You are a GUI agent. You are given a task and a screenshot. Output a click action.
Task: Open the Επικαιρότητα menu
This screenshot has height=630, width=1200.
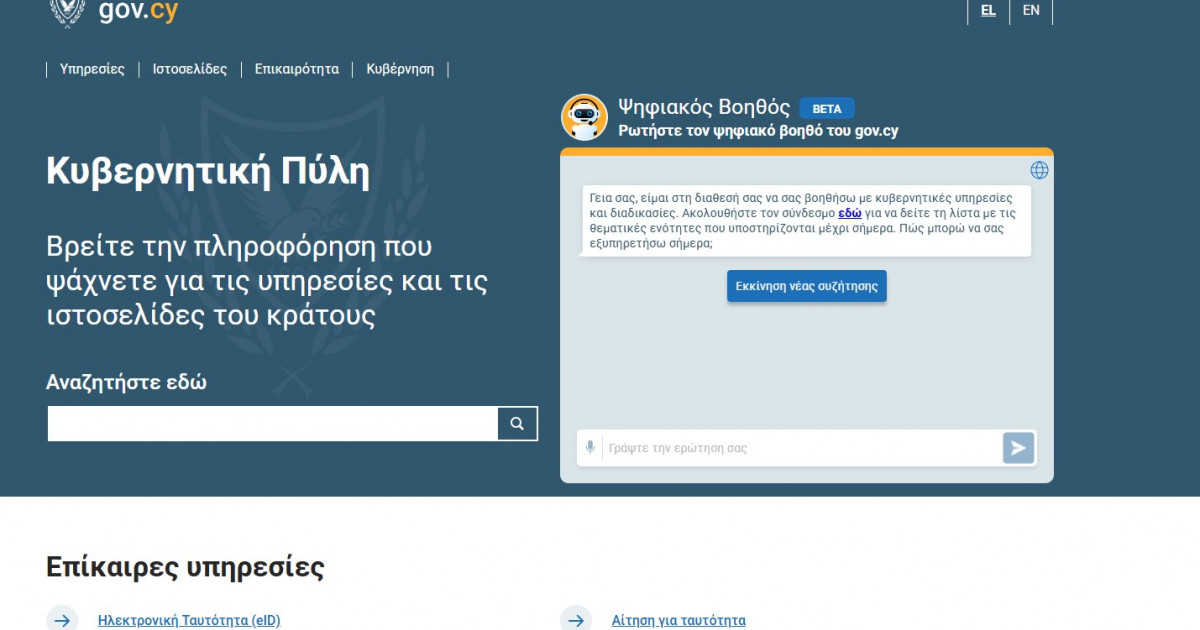(x=296, y=69)
